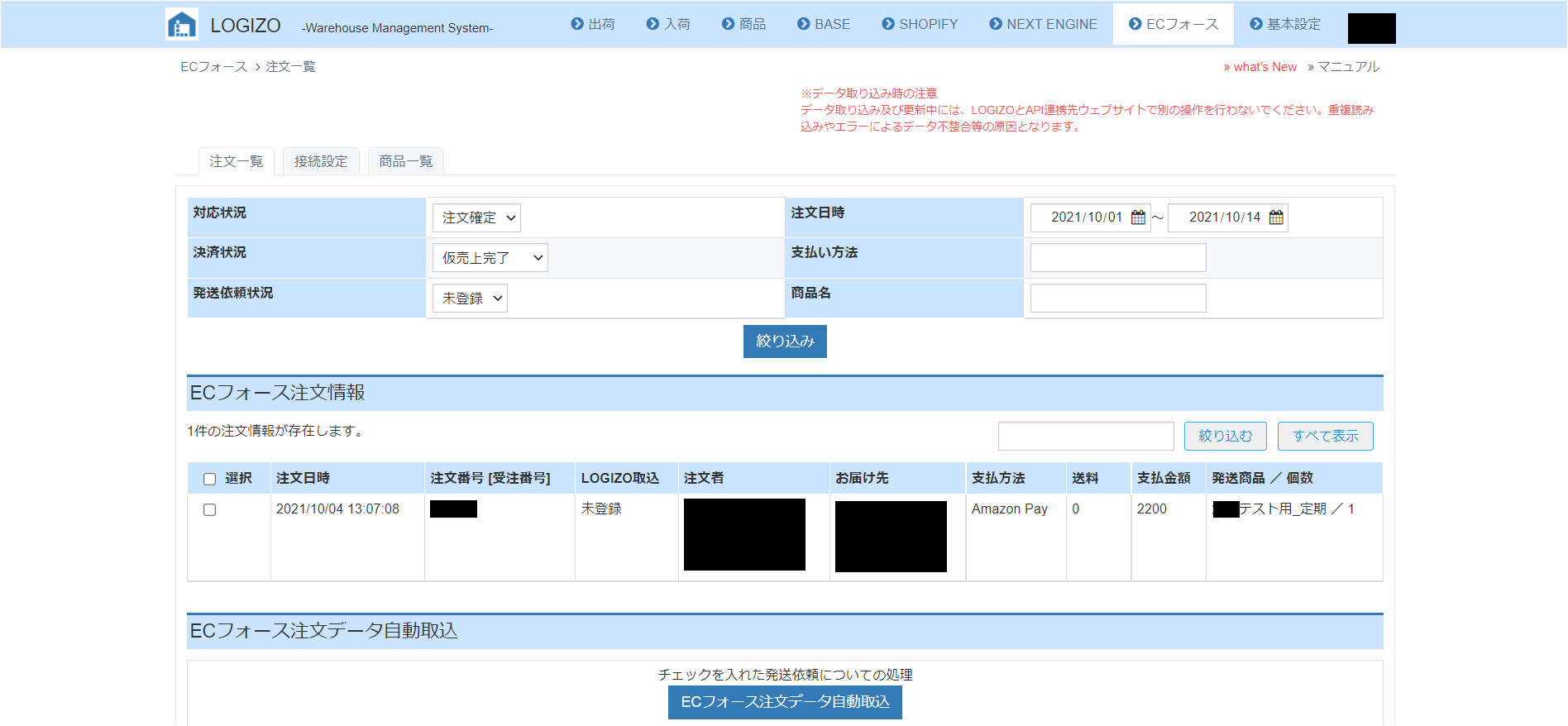Open the SHOPIFY menu
This screenshot has width=1568, height=726.
tap(920, 24)
